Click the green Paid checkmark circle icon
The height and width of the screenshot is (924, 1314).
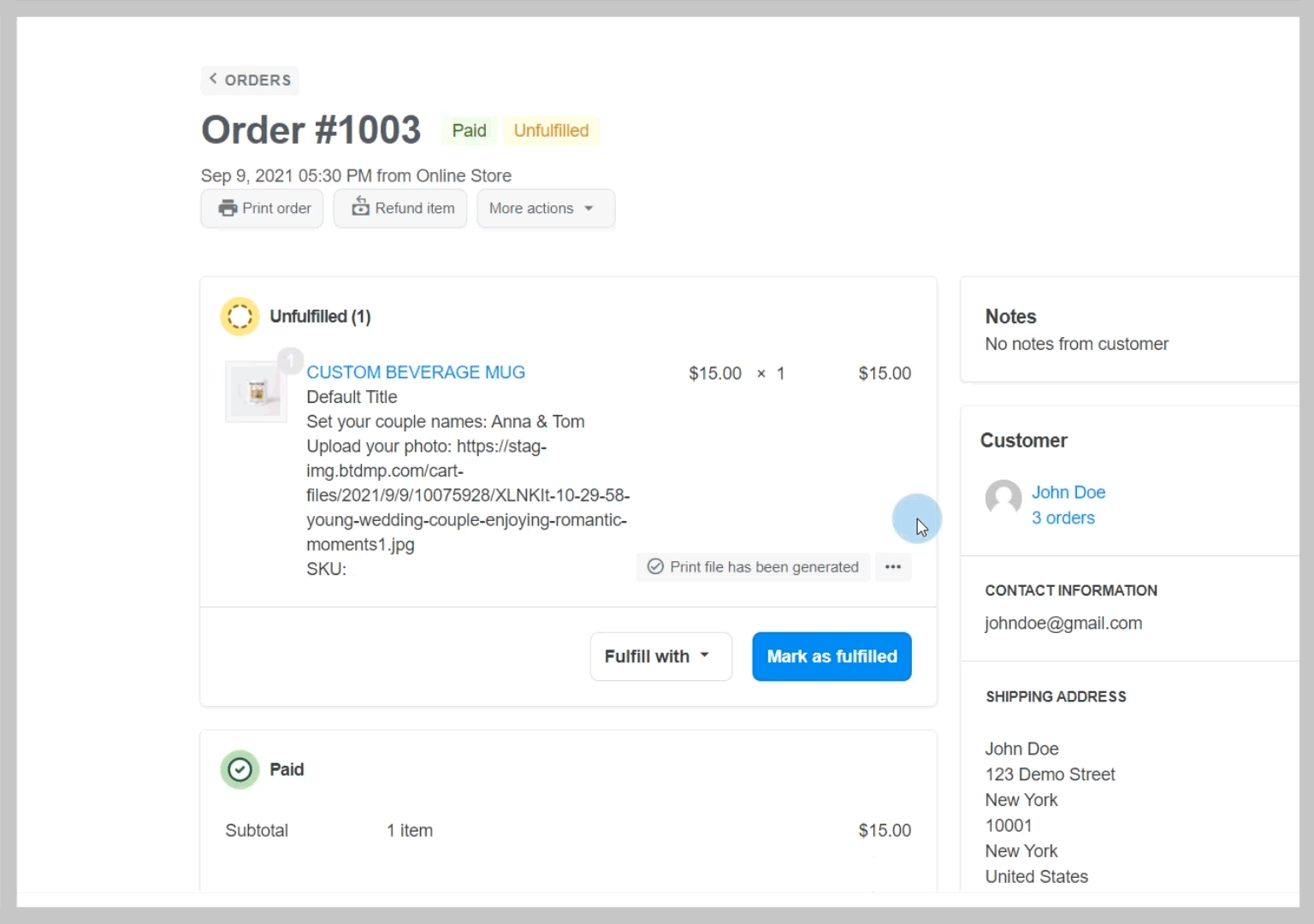[240, 769]
